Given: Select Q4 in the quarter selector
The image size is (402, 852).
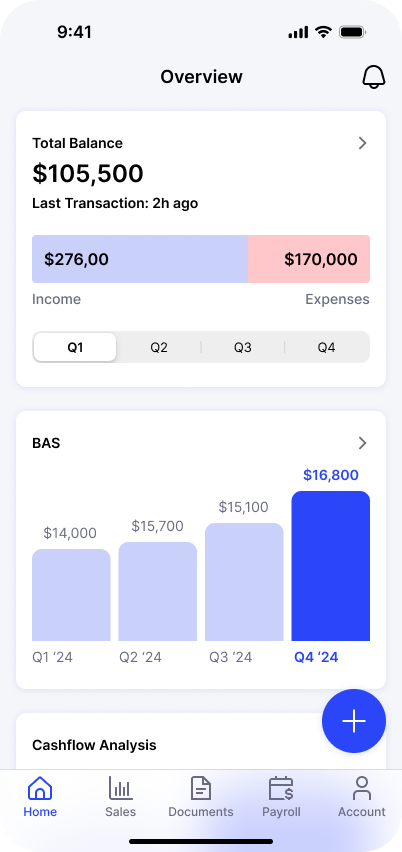Looking at the screenshot, I should 326,347.
